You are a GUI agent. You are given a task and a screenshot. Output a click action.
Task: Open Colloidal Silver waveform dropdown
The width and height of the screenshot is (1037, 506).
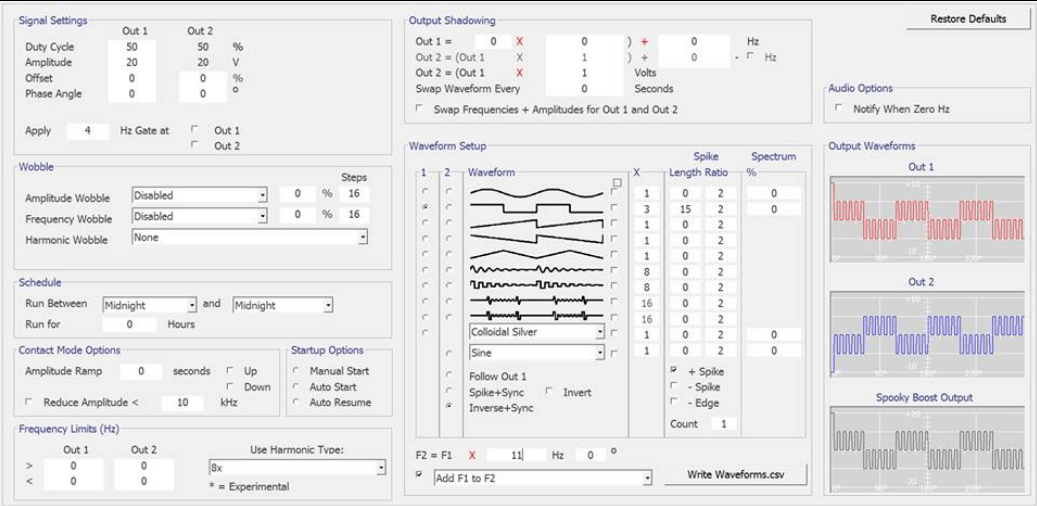click(536, 332)
